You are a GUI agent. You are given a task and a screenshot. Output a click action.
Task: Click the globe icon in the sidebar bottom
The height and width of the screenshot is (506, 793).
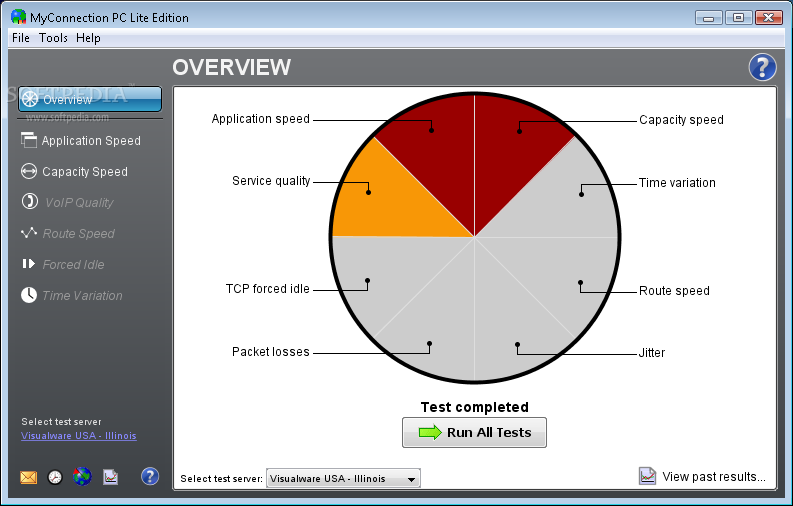[82, 476]
